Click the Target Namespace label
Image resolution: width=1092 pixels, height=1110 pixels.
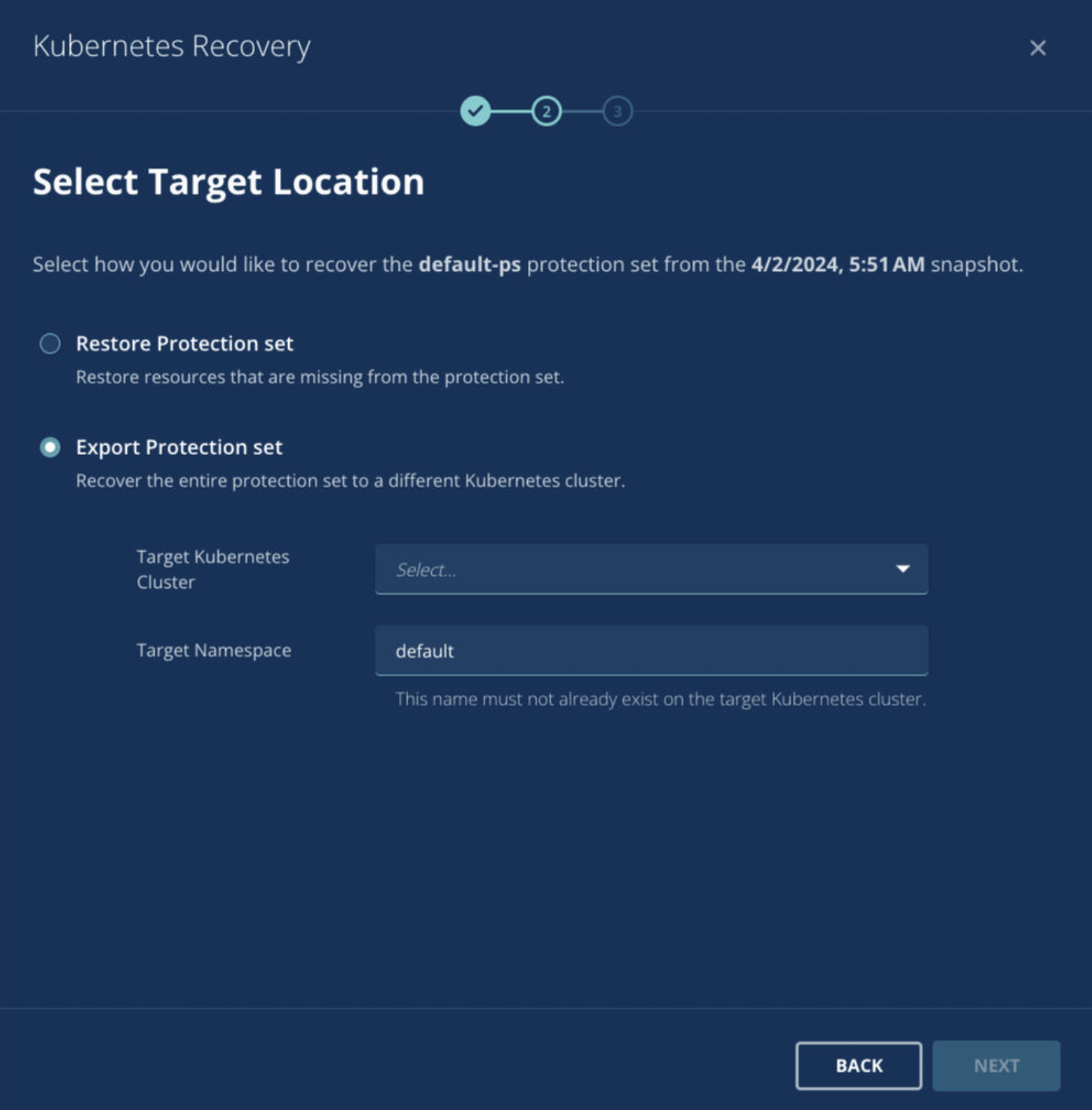[214, 650]
